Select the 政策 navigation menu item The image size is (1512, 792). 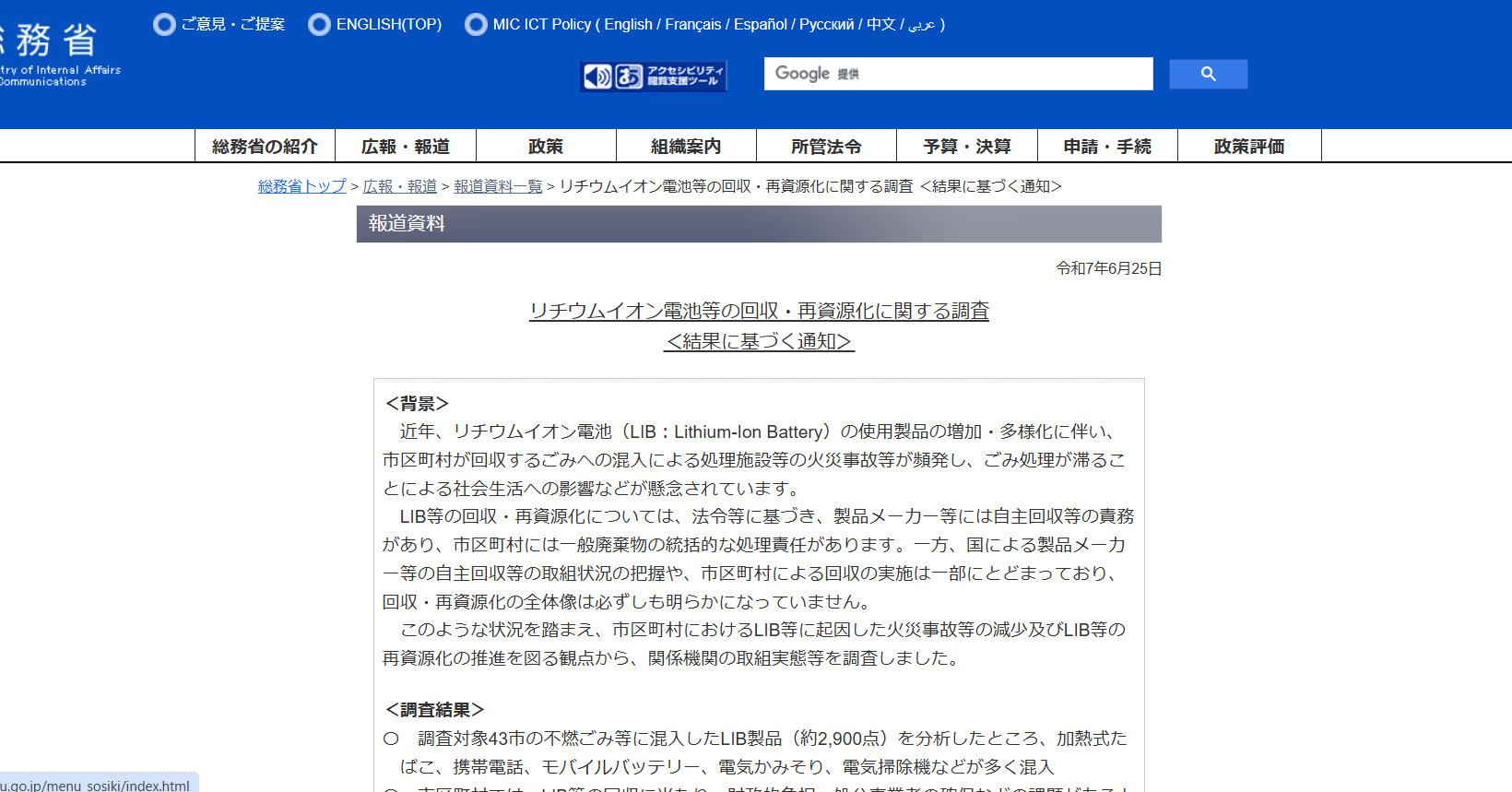point(546,146)
